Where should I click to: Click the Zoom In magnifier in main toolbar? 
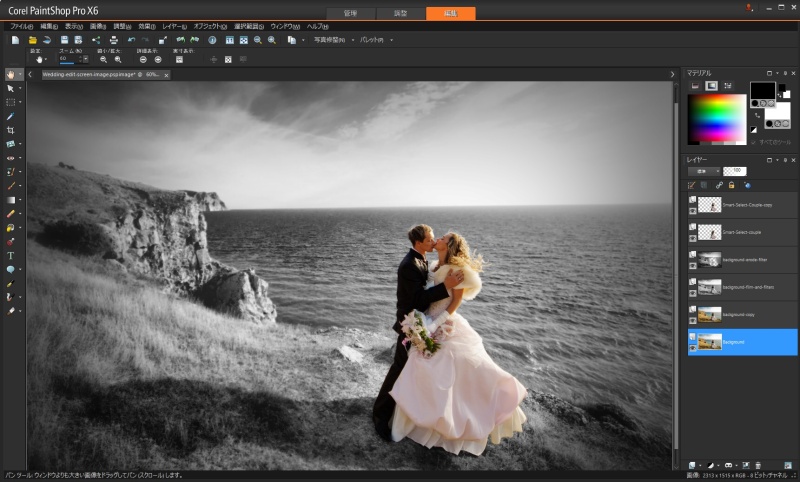tap(272, 40)
